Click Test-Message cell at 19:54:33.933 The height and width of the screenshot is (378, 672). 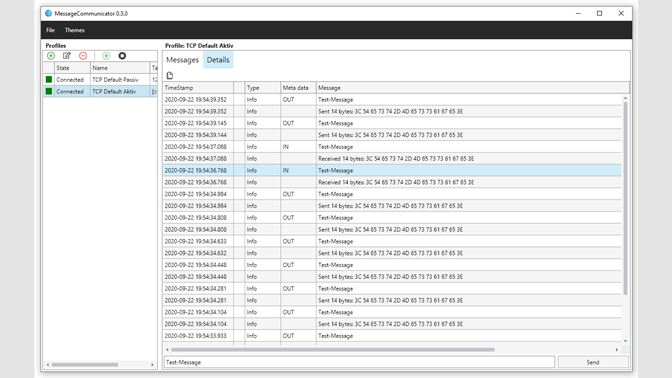(336, 336)
